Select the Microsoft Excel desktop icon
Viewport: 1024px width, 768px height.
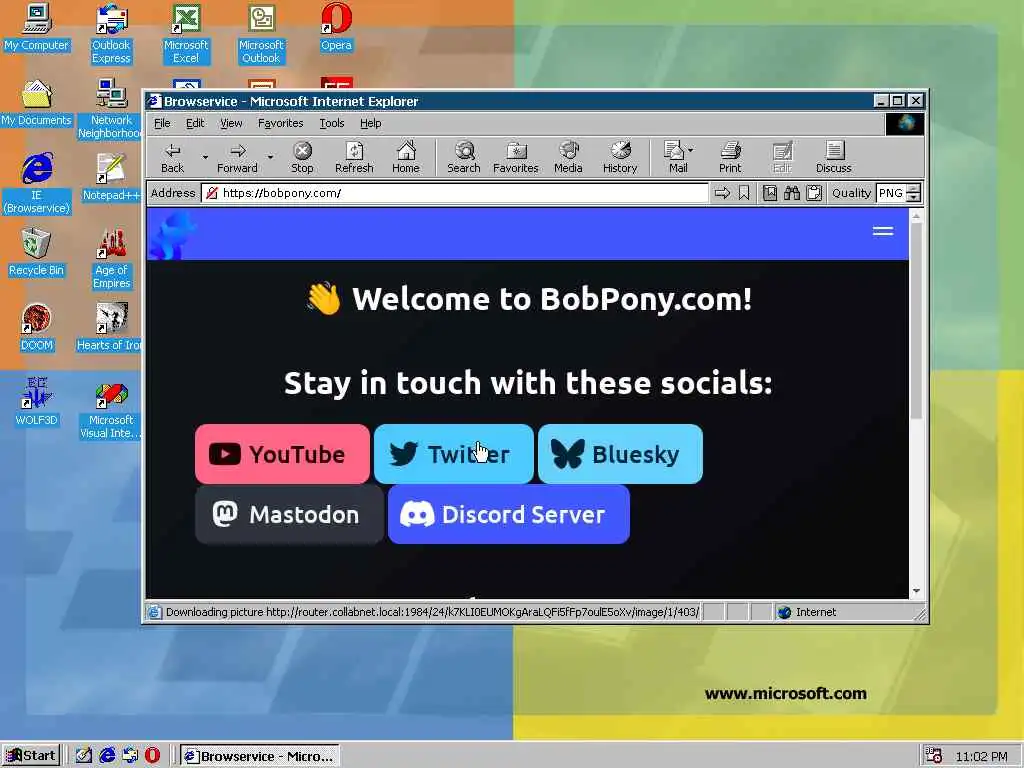[186, 34]
